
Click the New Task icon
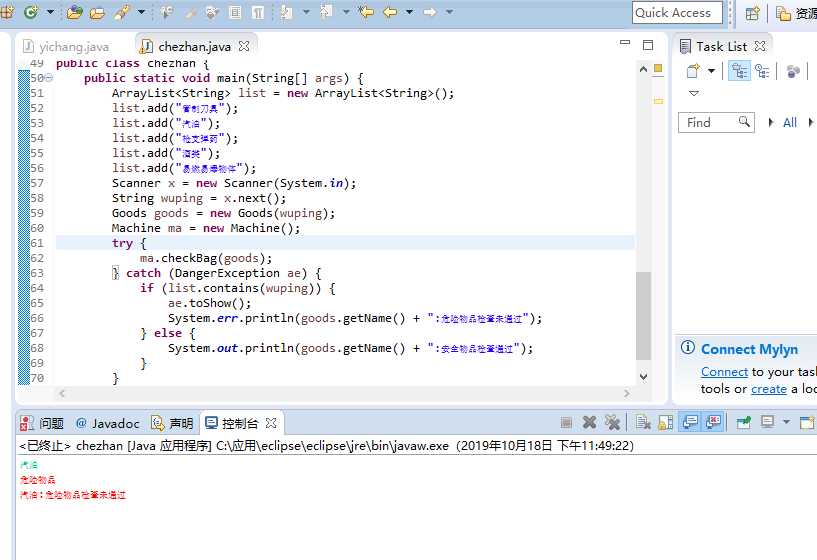[x=693, y=71]
